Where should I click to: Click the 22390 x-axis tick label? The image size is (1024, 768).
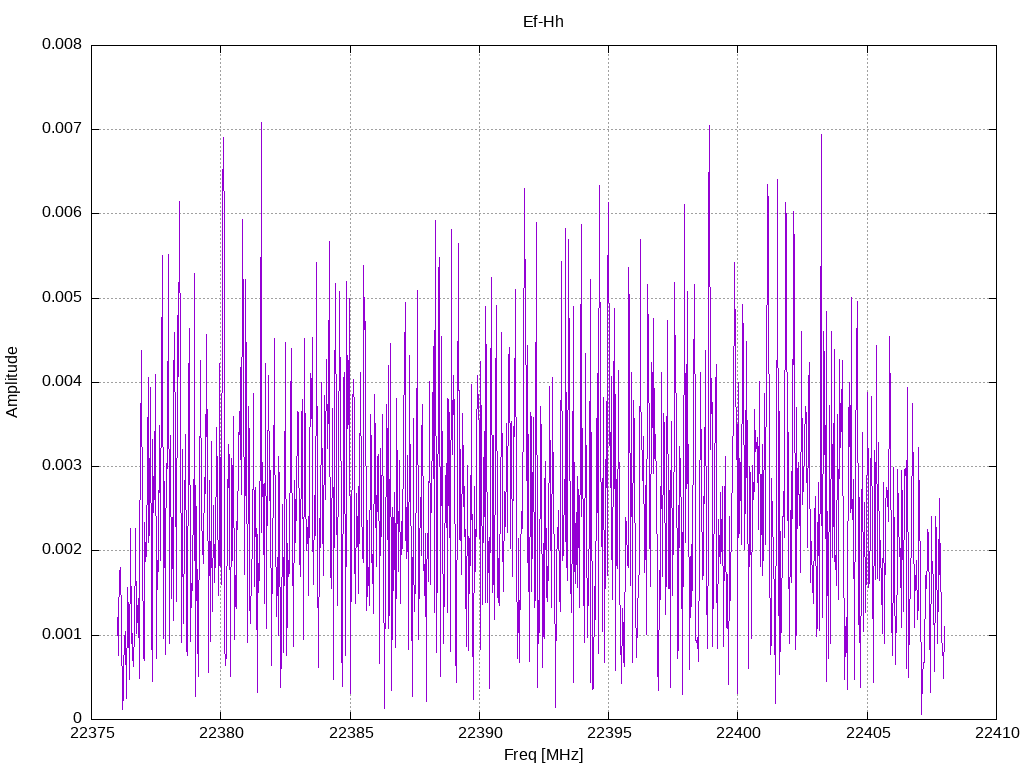[479, 733]
